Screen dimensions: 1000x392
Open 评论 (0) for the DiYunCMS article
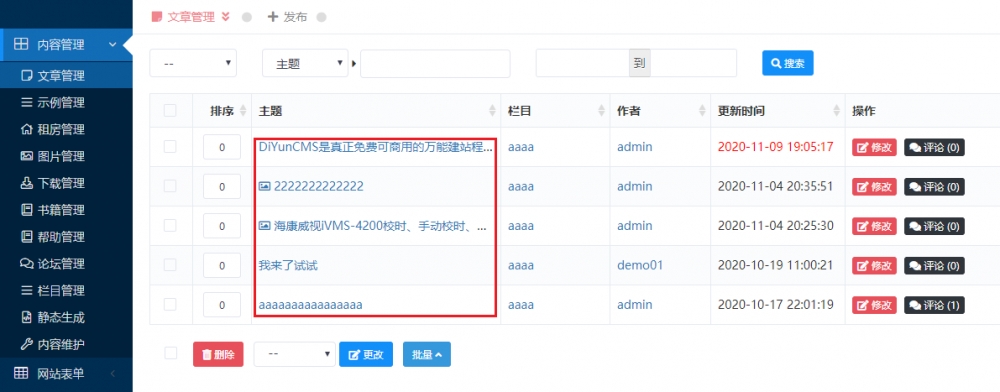tap(934, 147)
